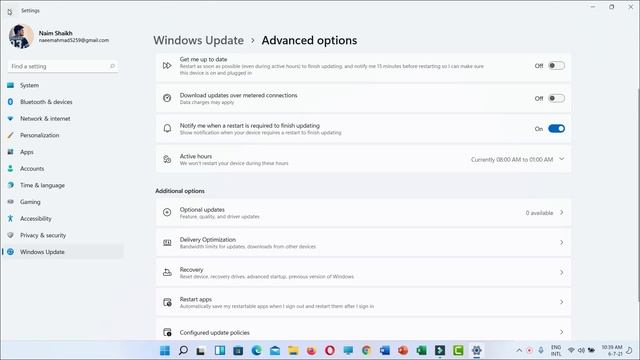
Task: Select Network & internet in the sidebar
Action: [62, 119]
